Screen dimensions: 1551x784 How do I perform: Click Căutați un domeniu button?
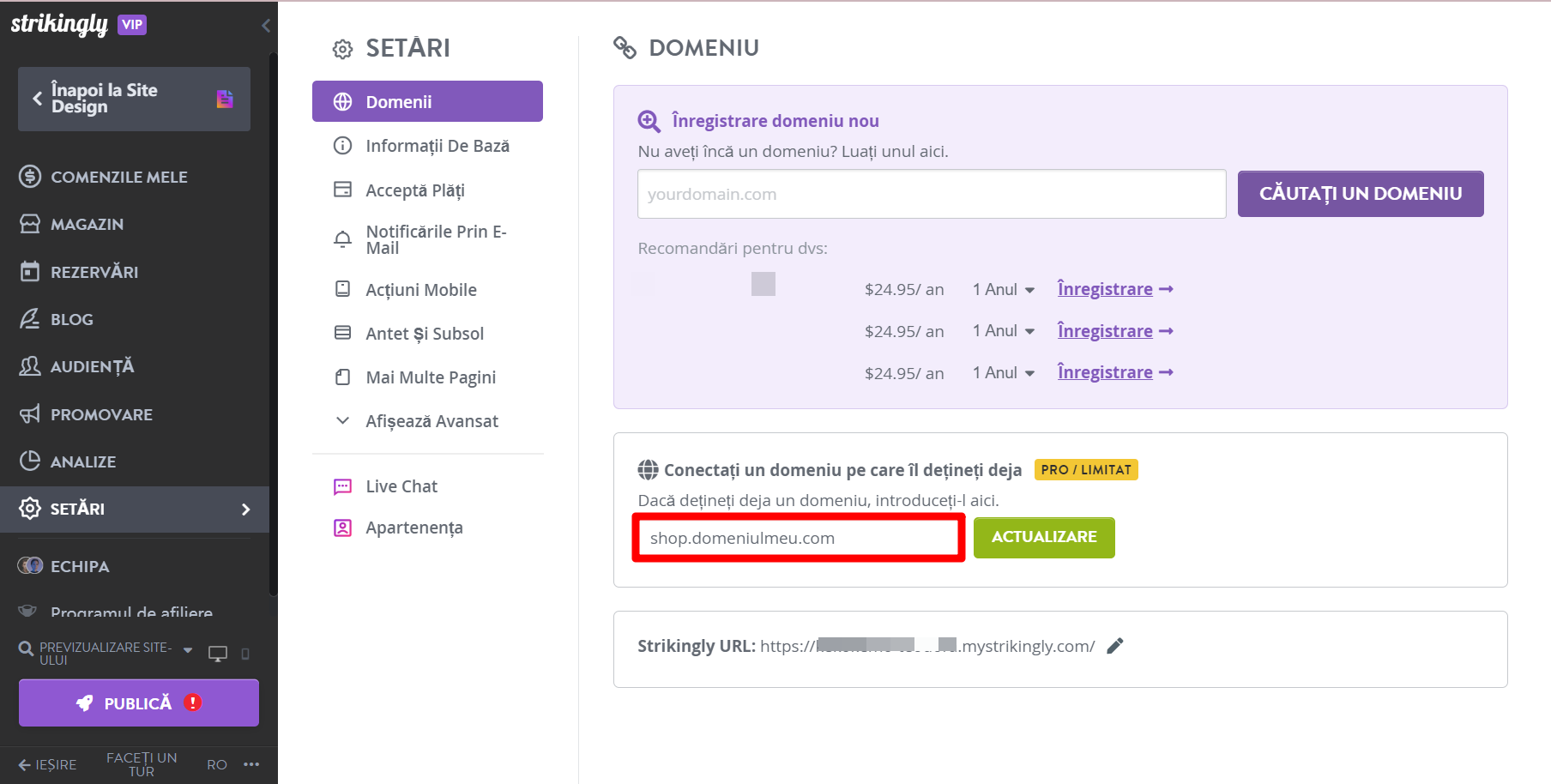pyautogui.click(x=1361, y=194)
